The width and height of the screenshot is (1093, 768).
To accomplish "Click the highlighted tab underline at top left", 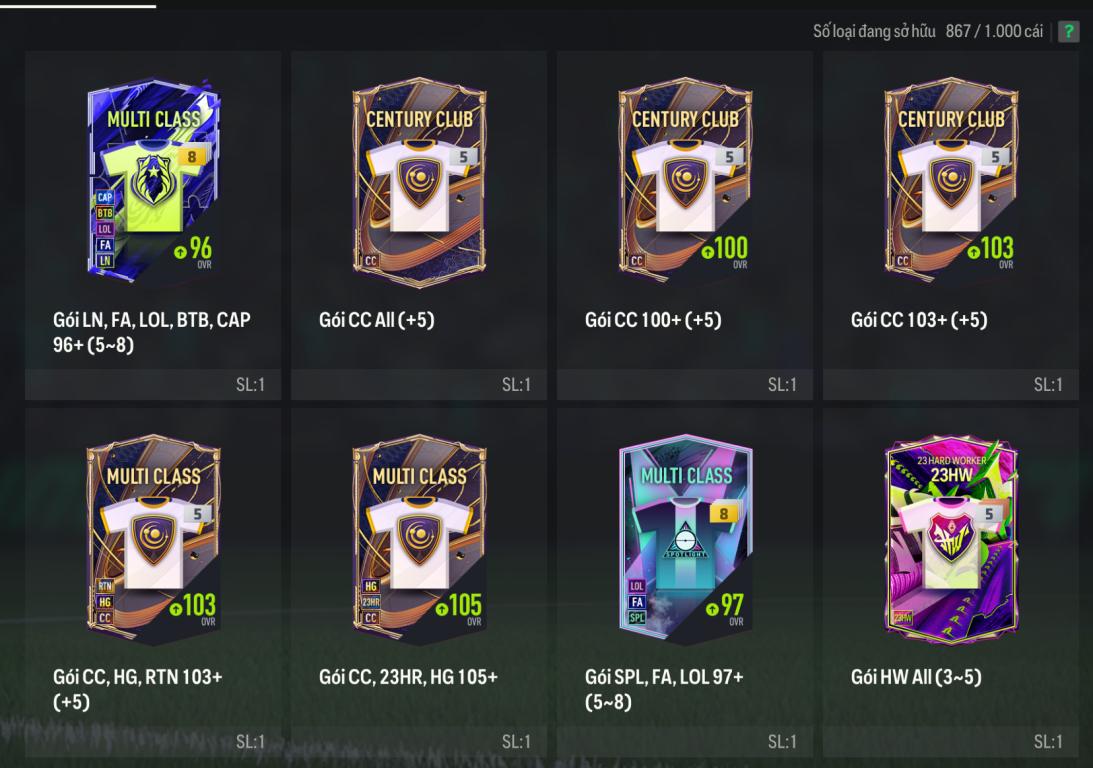I will (x=78, y=5).
